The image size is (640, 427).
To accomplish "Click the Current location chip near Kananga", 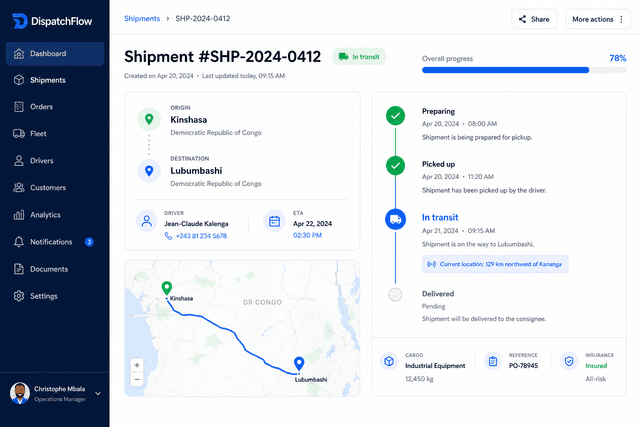I will click(x=495, y=264).
